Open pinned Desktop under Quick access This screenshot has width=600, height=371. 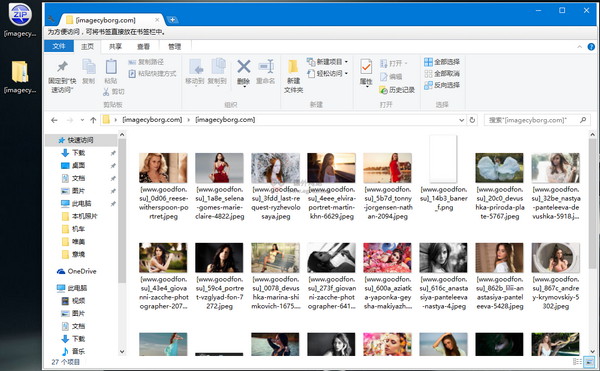pos(78,165)
